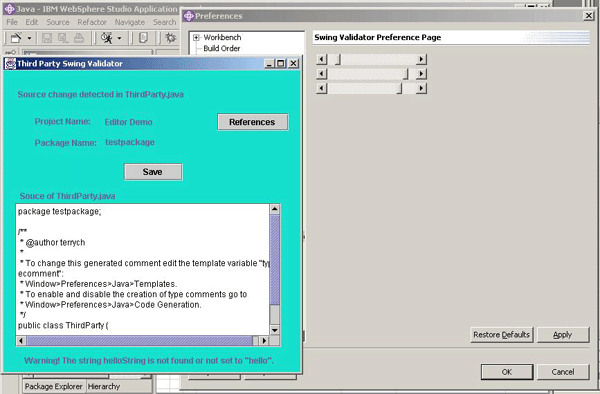
Task: Click the 'Editor Demo' project name value
Action: [x=129, y=122]
